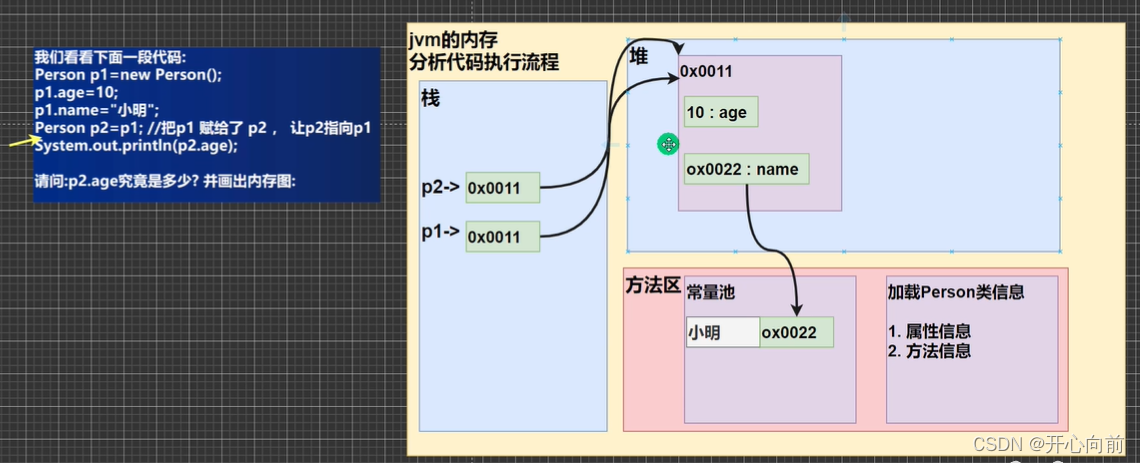Viewport: 1140px width, 463px height.
Task: Click the "加载Person类信息" heading
Action: [956, 292]
